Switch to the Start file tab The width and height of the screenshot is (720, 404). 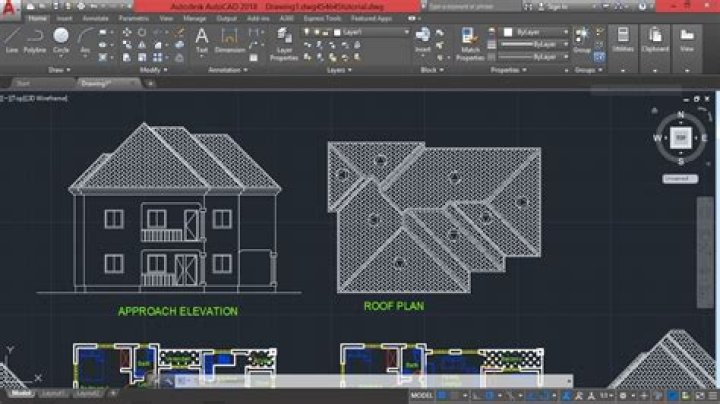click(22, 84)
